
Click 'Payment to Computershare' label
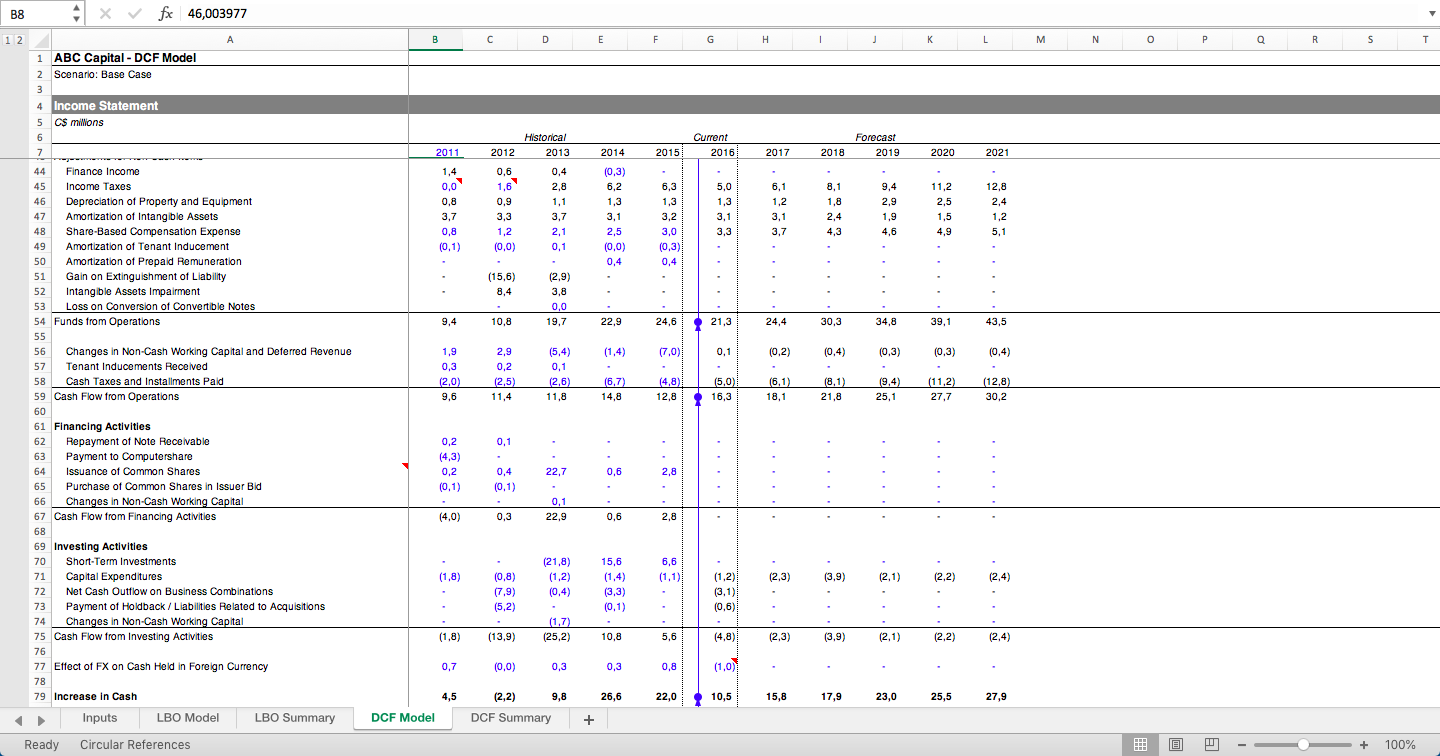pyautogui.click(x=129, y=457)
